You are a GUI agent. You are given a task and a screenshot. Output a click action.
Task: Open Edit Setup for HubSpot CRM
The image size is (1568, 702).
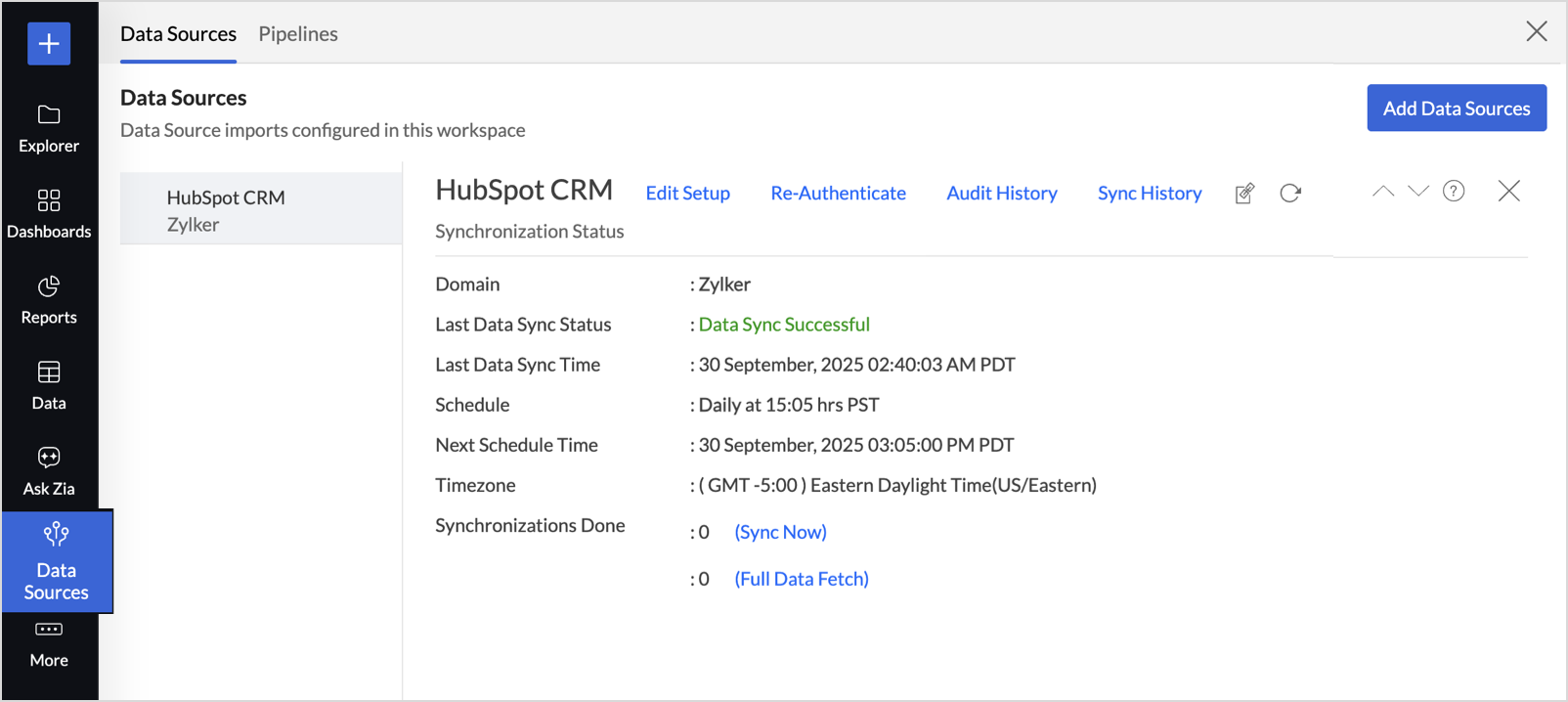687,194
